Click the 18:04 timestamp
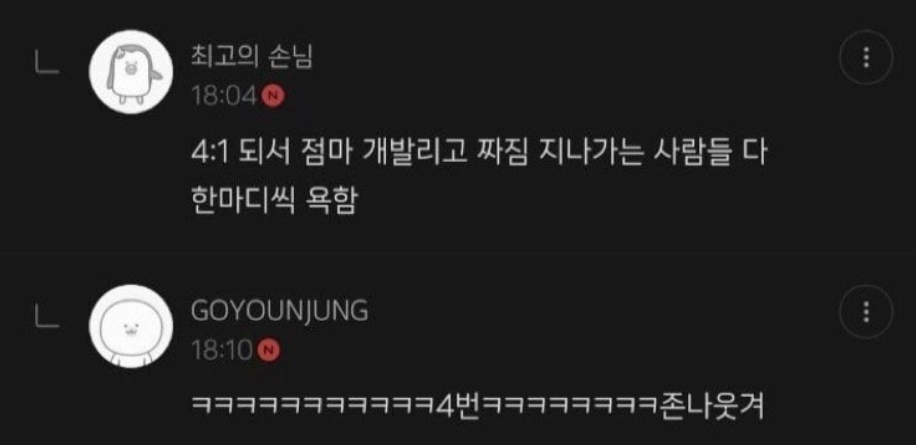 (x=225, y=96)
